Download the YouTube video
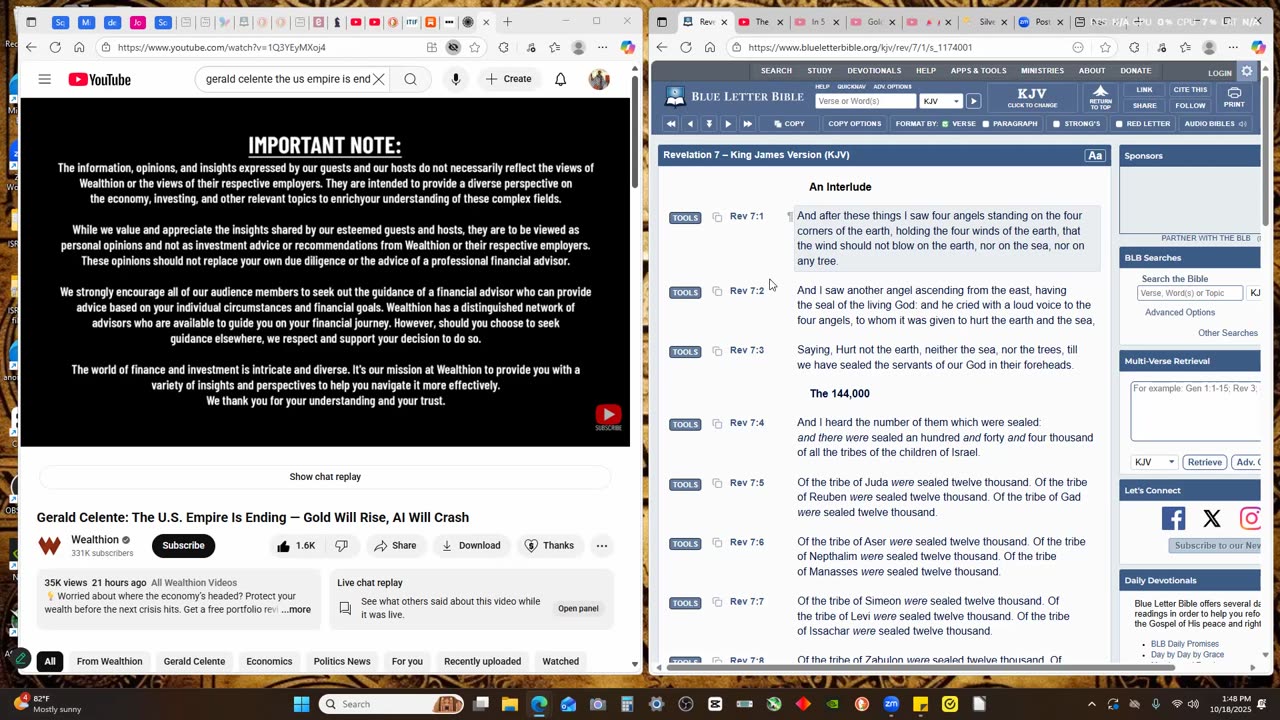This screenshot has width=1280, height=720. point(470,546)
